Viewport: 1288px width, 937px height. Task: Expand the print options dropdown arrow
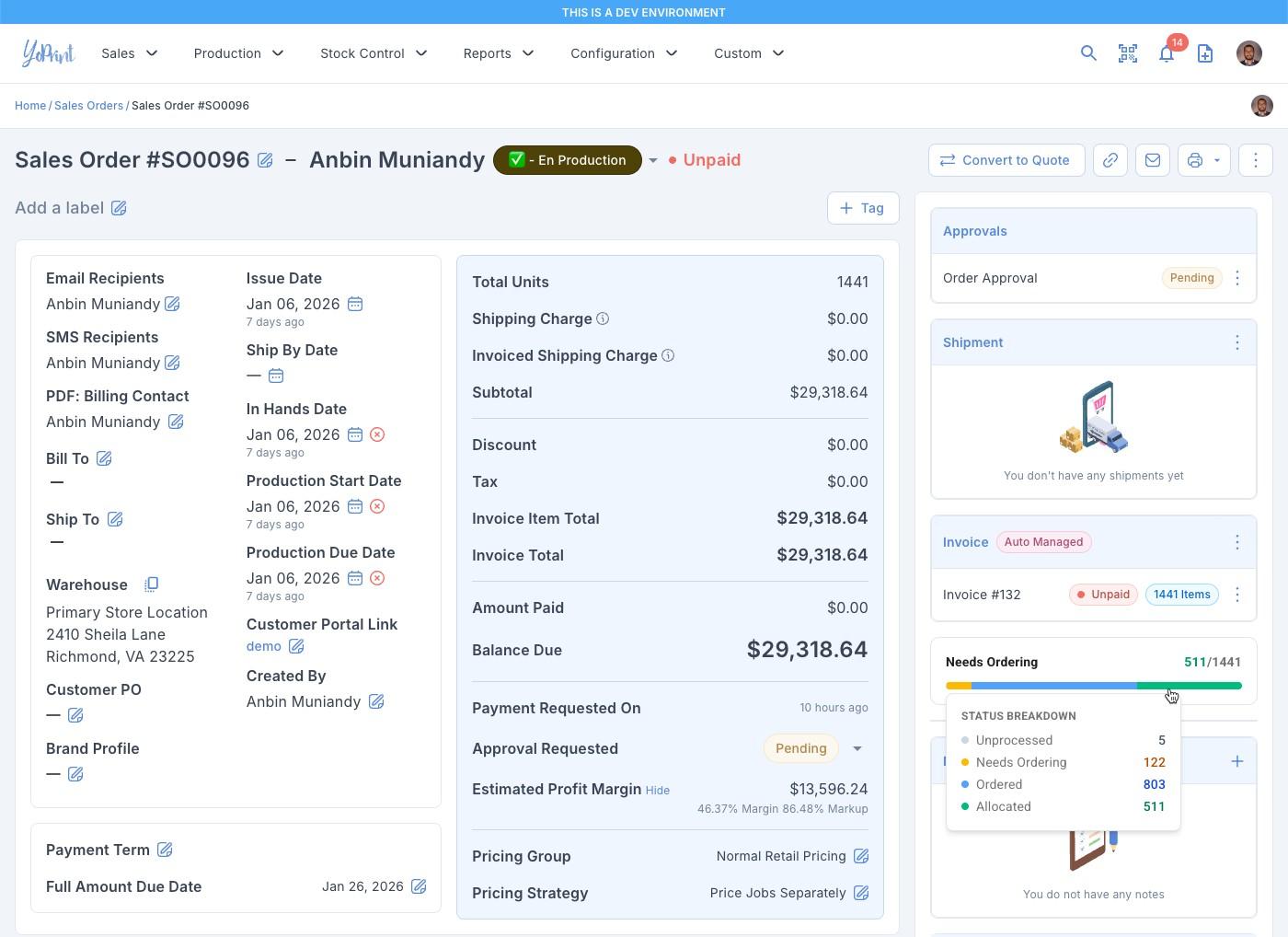[x=1217, y=160]
